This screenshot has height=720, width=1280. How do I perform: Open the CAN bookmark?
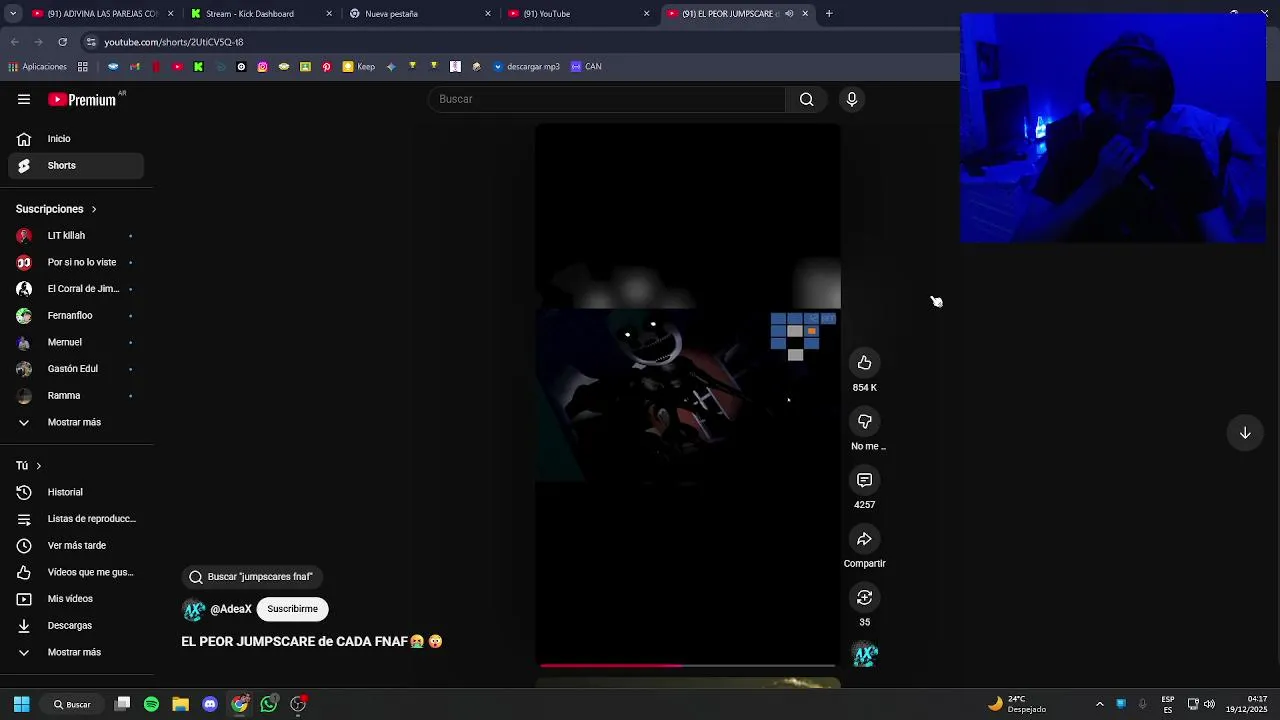(586, 67)
